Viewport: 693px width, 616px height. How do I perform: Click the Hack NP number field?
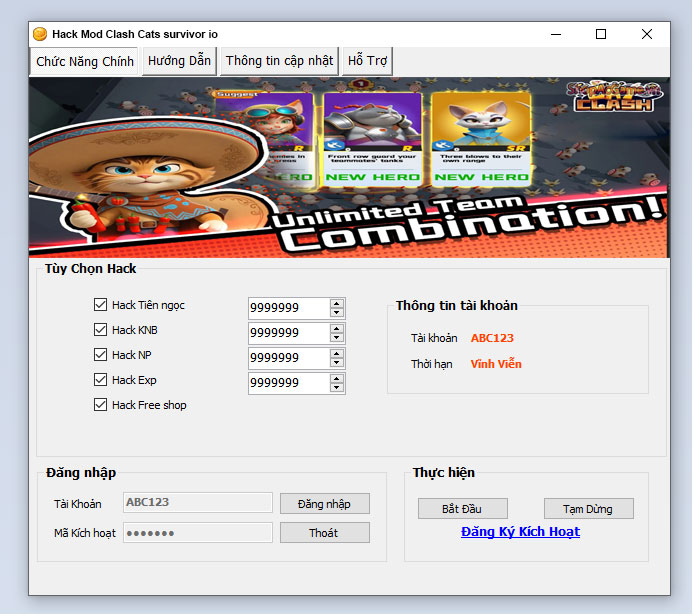289,358
